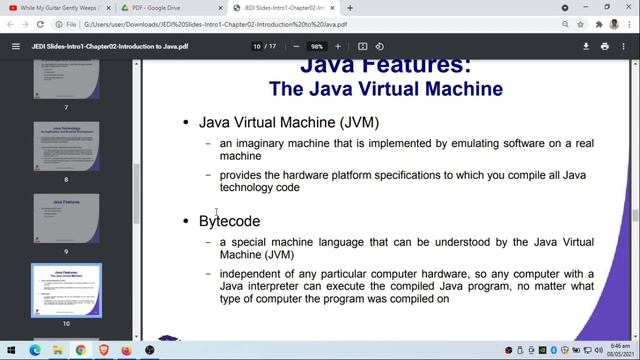
Task: Close the While My Guitar Gently Weeps tab
Action: coord(109,8)
